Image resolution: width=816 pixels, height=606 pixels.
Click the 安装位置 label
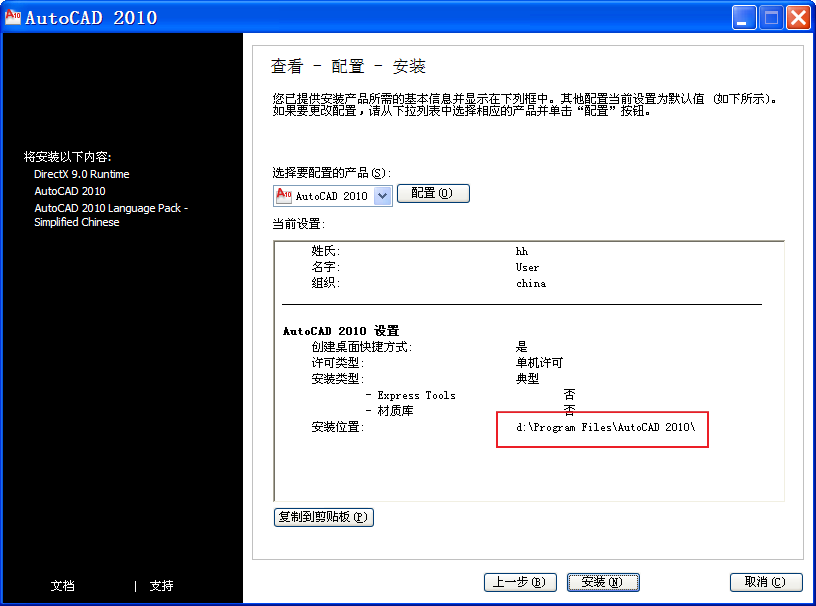coord(338,427)
